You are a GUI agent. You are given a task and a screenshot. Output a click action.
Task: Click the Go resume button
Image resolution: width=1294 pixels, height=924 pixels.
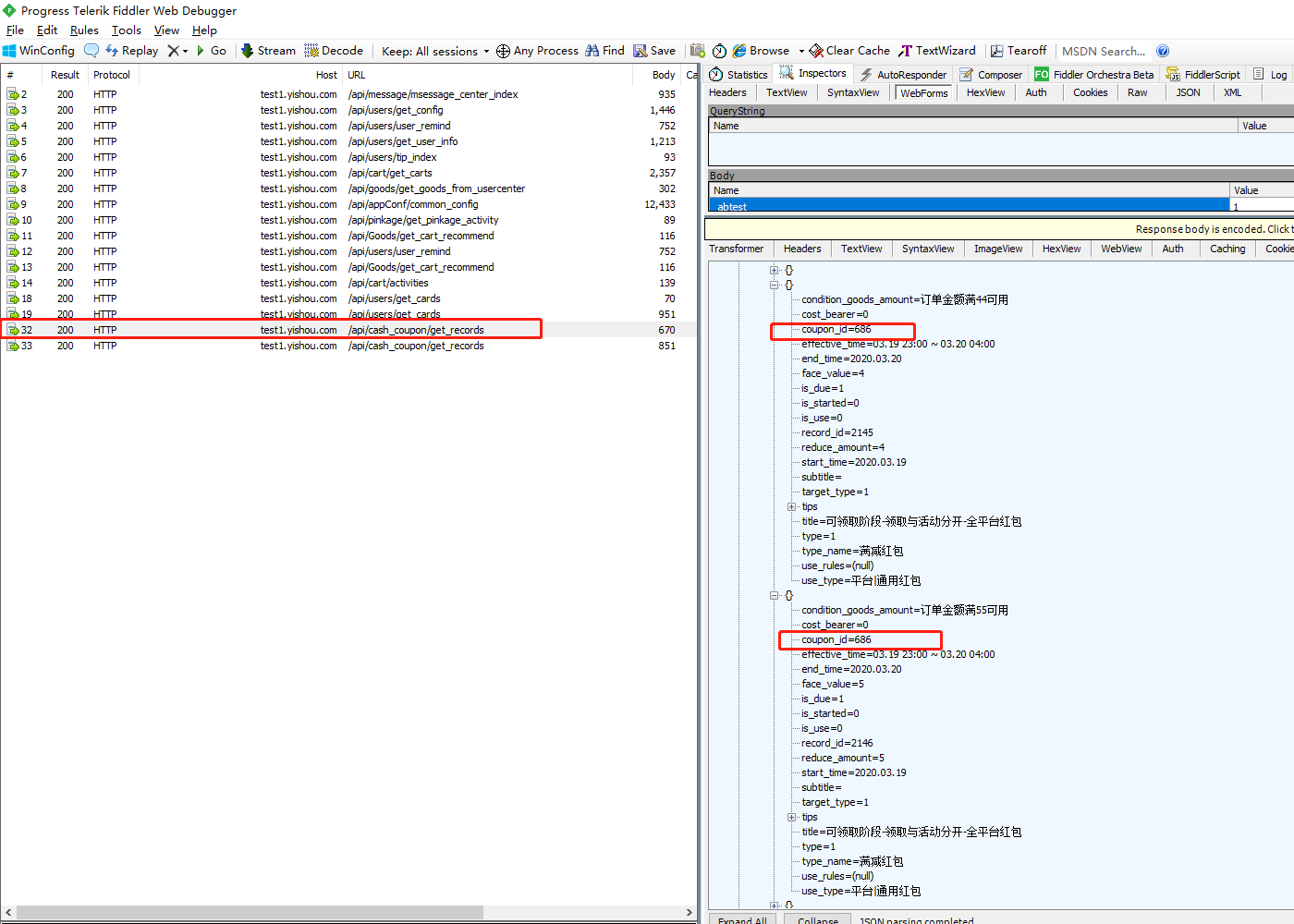212,51
